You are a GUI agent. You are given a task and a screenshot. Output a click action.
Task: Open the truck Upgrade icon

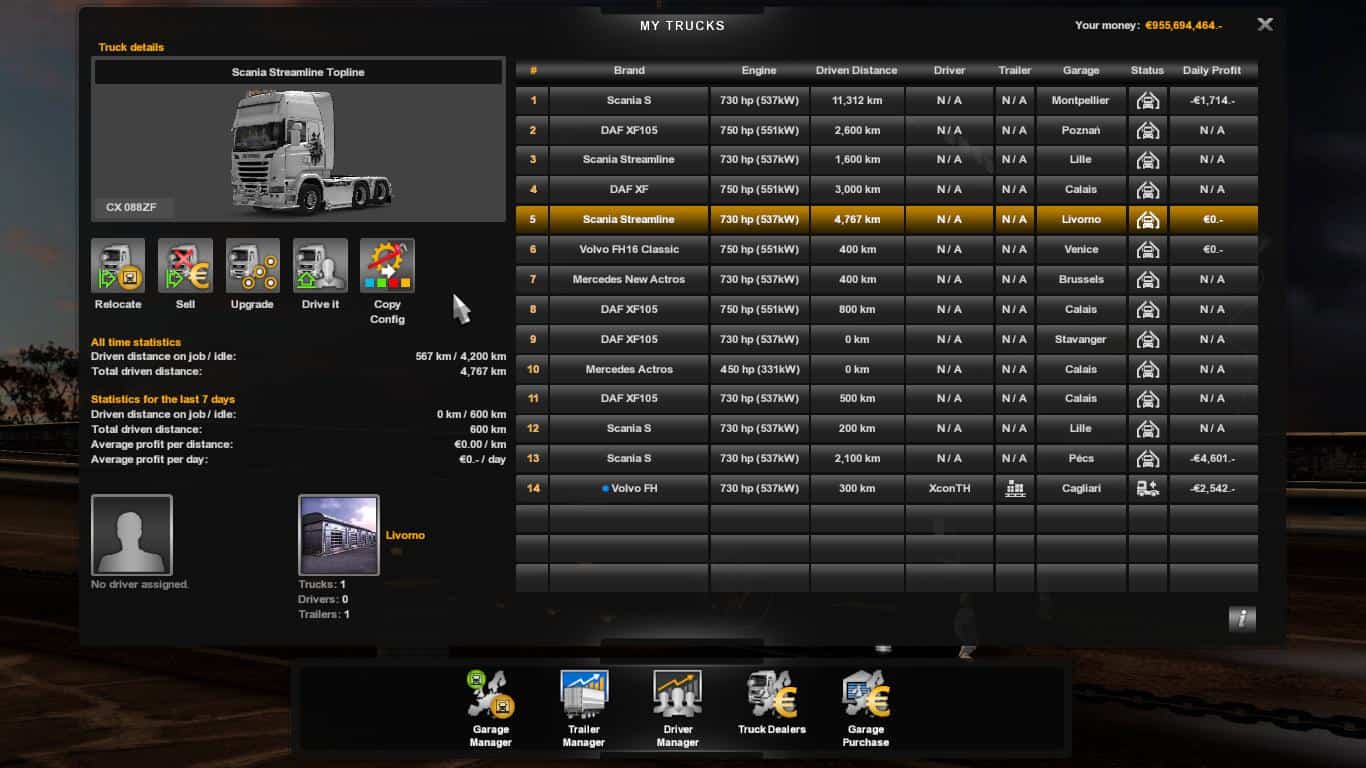(x=252, y=266)
